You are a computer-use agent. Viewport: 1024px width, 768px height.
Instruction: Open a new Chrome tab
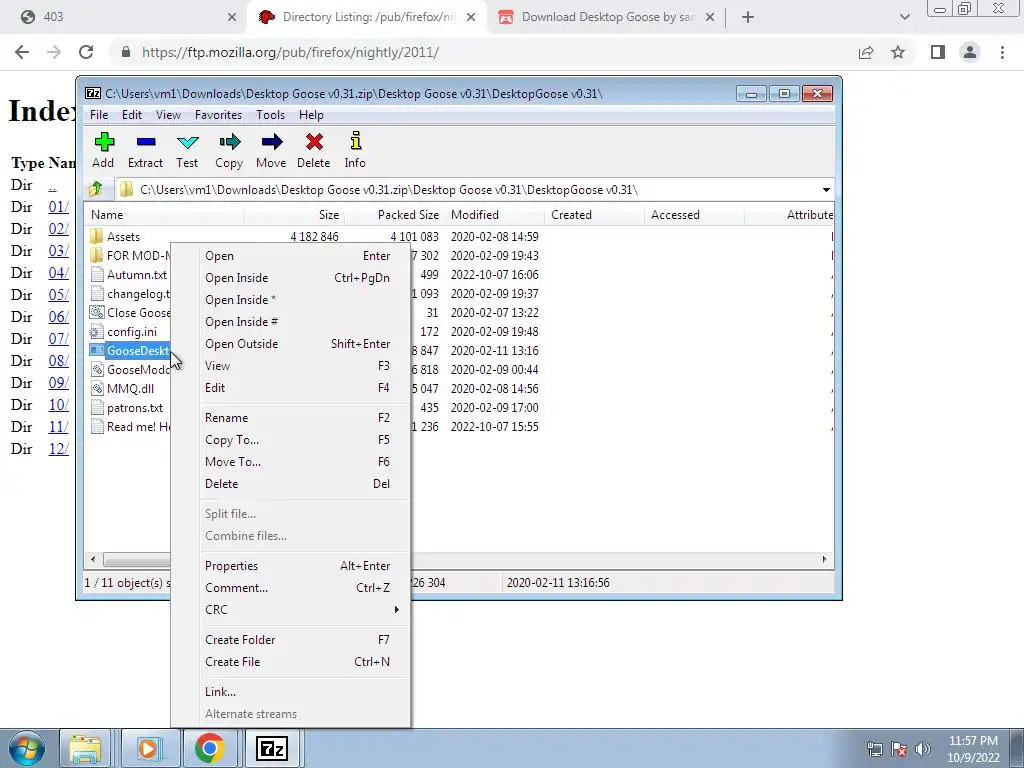(748, 18)
